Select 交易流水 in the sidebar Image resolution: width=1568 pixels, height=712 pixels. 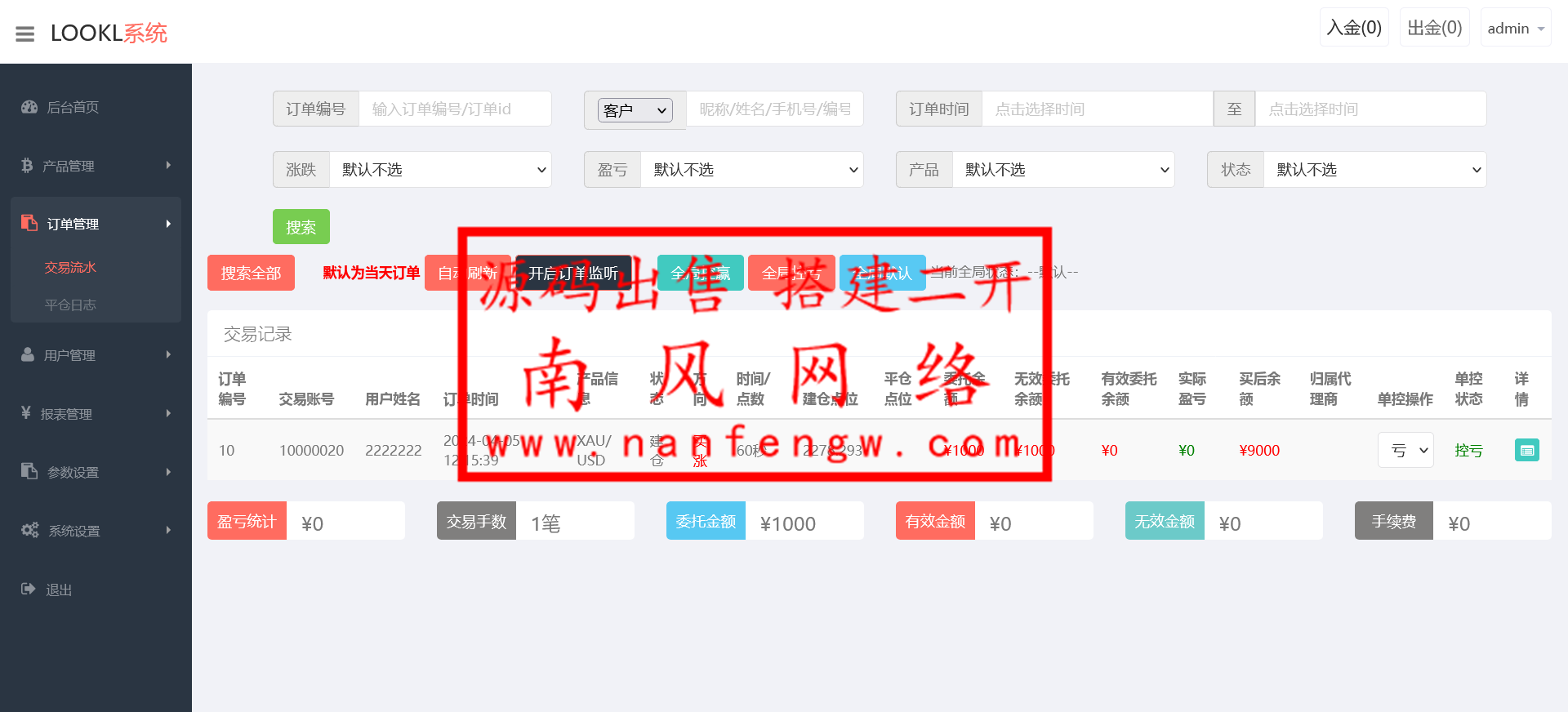click(x=70, y=267)
